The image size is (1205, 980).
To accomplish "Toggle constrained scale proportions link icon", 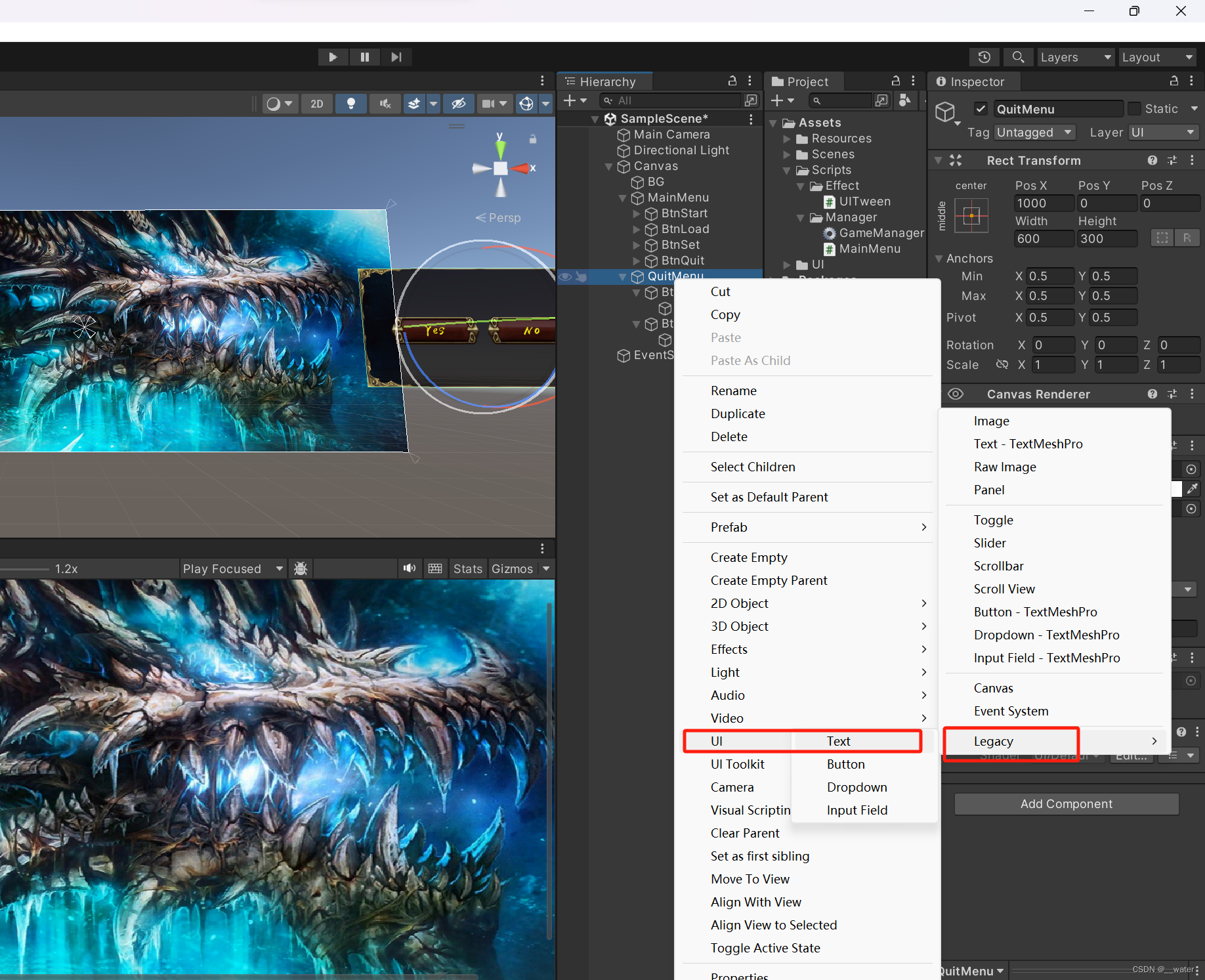I will [x=1002, y=364].
